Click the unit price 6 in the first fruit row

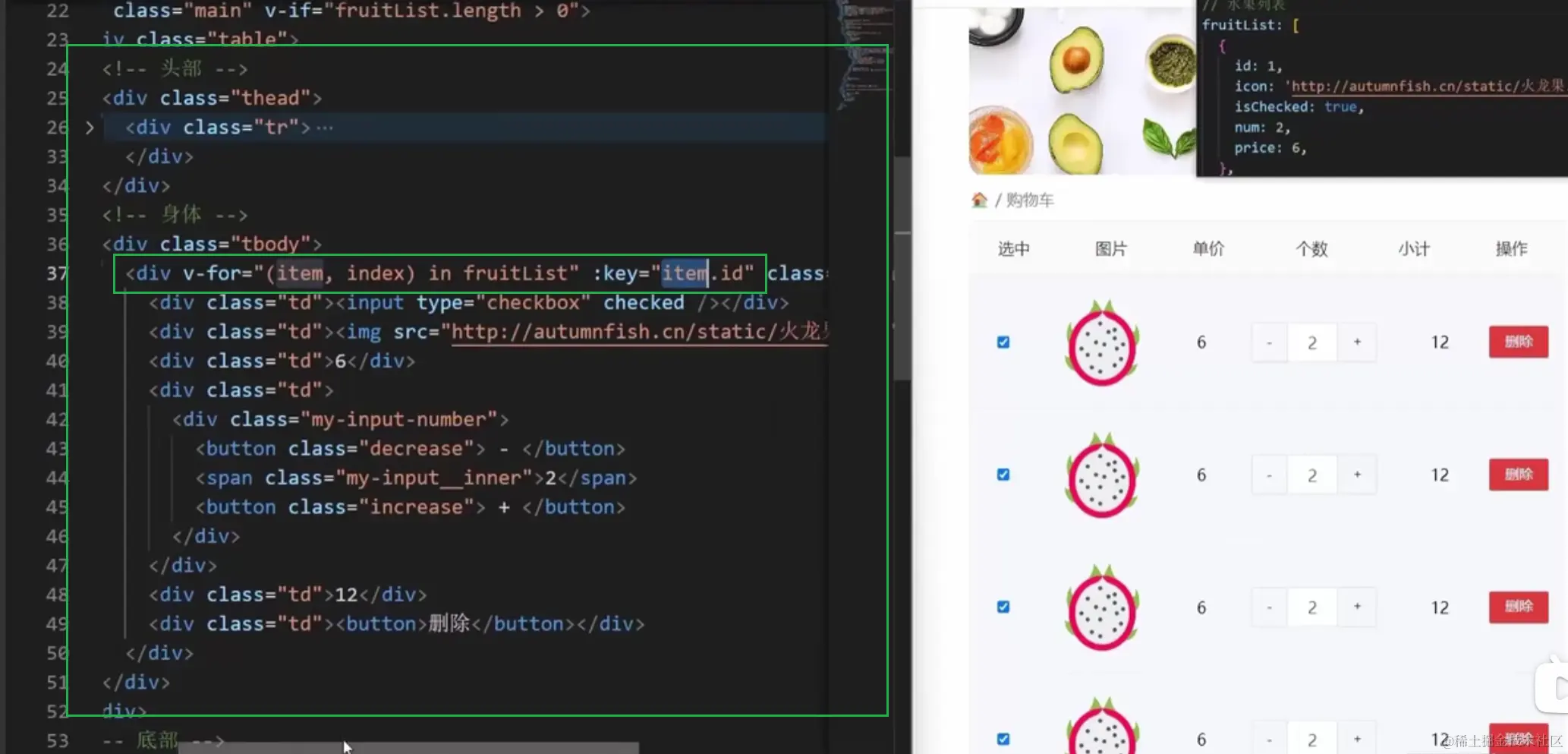pos(1201,342)
